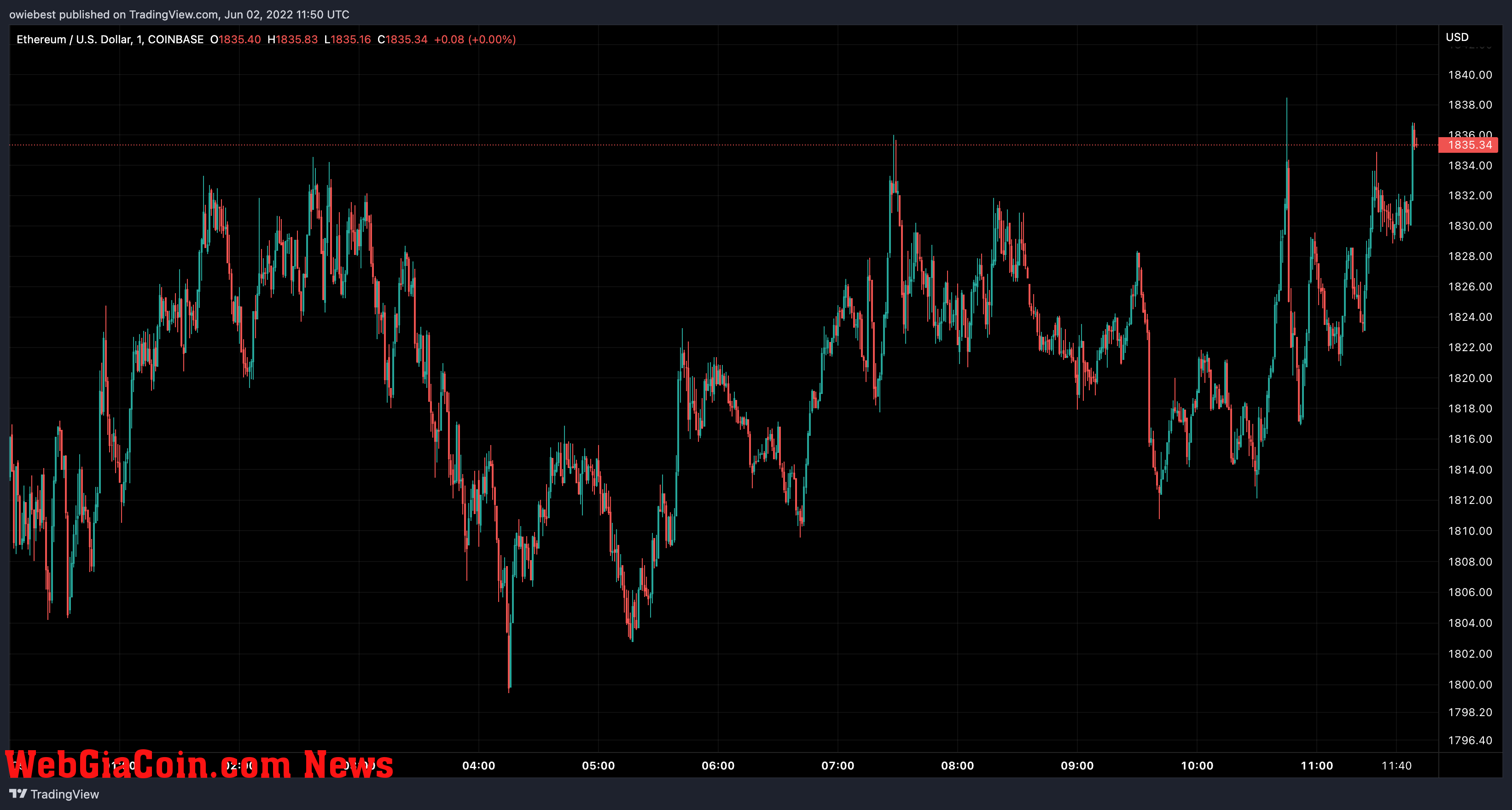
Task: Click the open value O1835.40
Action: click(235, 39)
